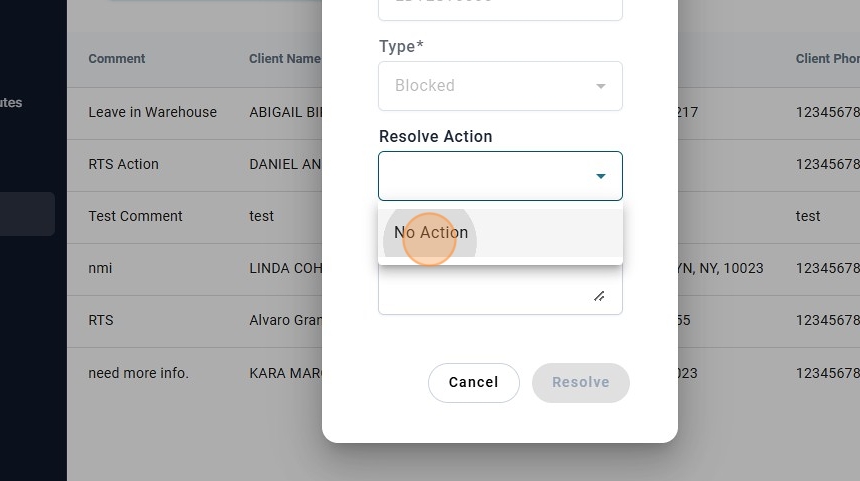Click the textarea resize handle icon
Viewport: 860px width, 481px height.
598,296
